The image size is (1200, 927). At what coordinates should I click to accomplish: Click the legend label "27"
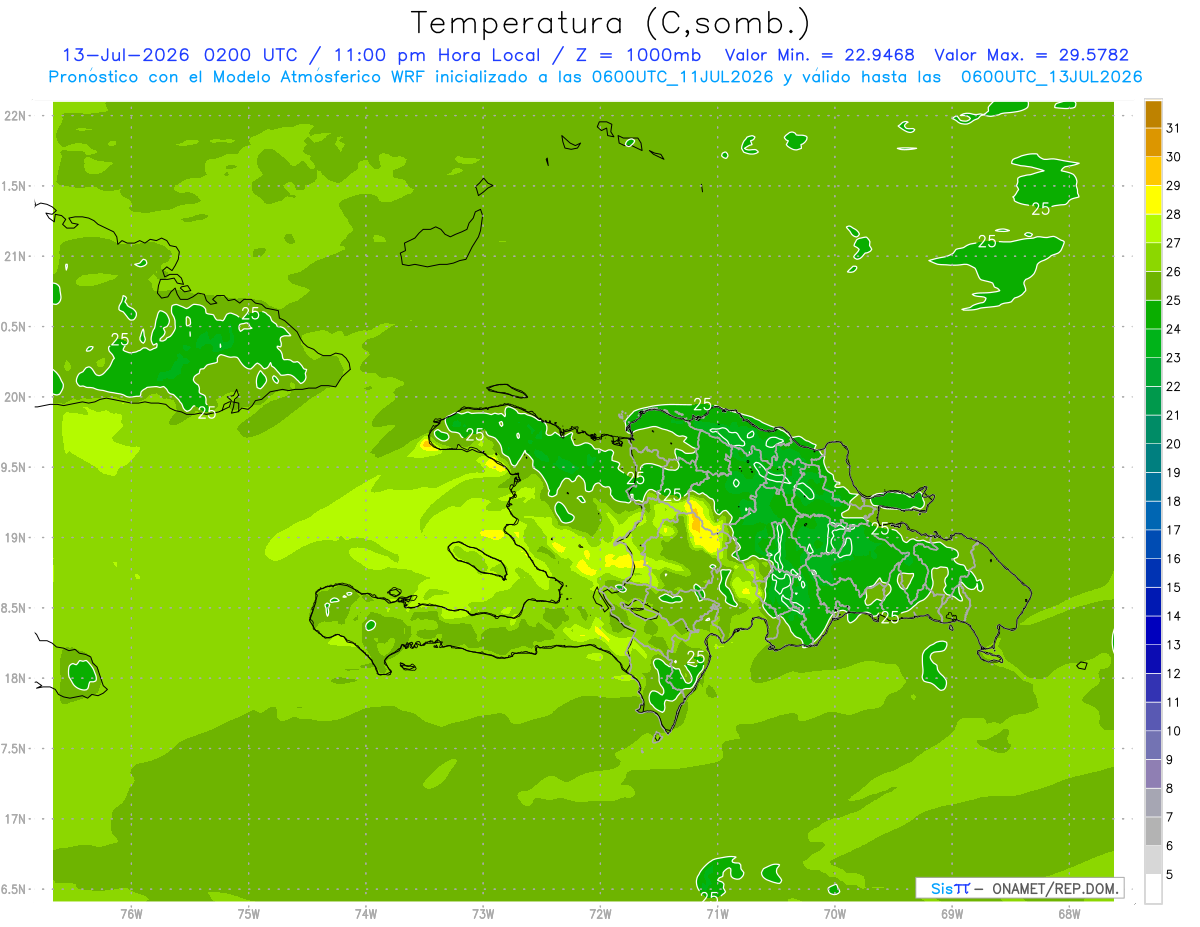click(1174, 243)
